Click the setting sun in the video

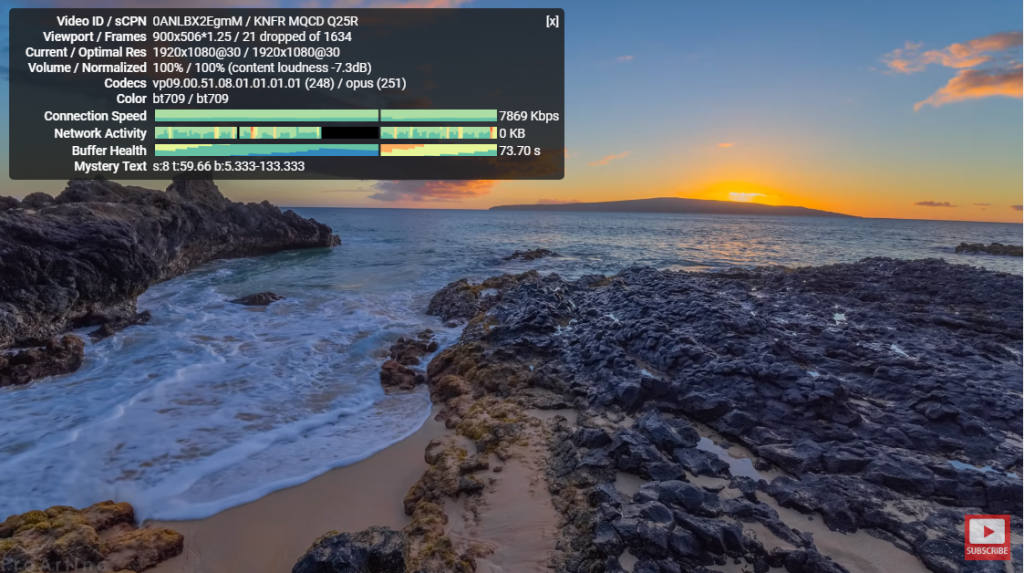click(x=745, y=195)
